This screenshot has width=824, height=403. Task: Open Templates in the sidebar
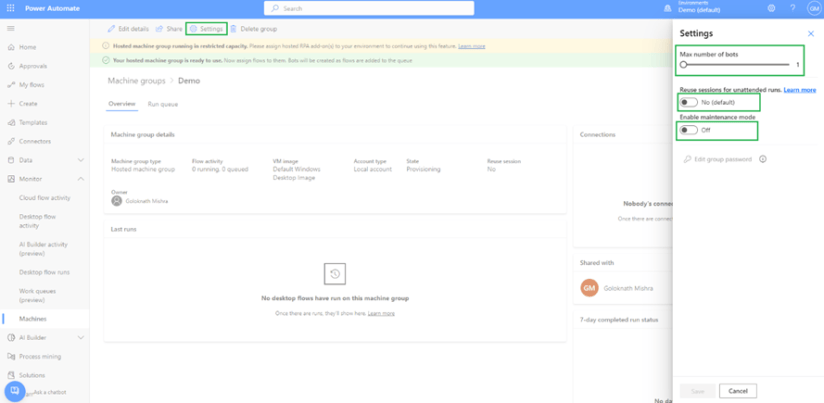[33, 122]
